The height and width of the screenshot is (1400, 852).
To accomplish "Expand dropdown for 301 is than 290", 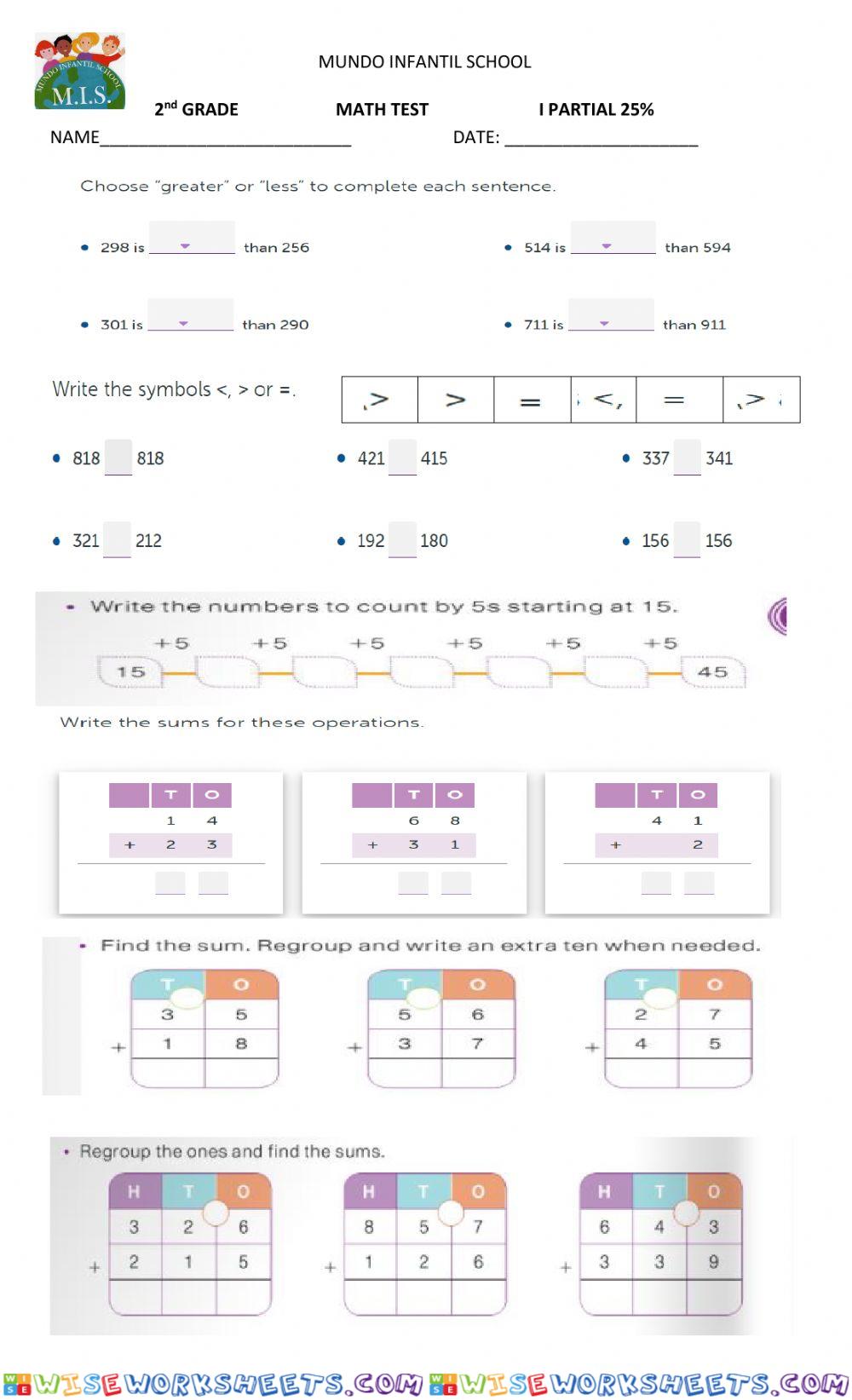I will pyautogui.click(x=190, y=314).
